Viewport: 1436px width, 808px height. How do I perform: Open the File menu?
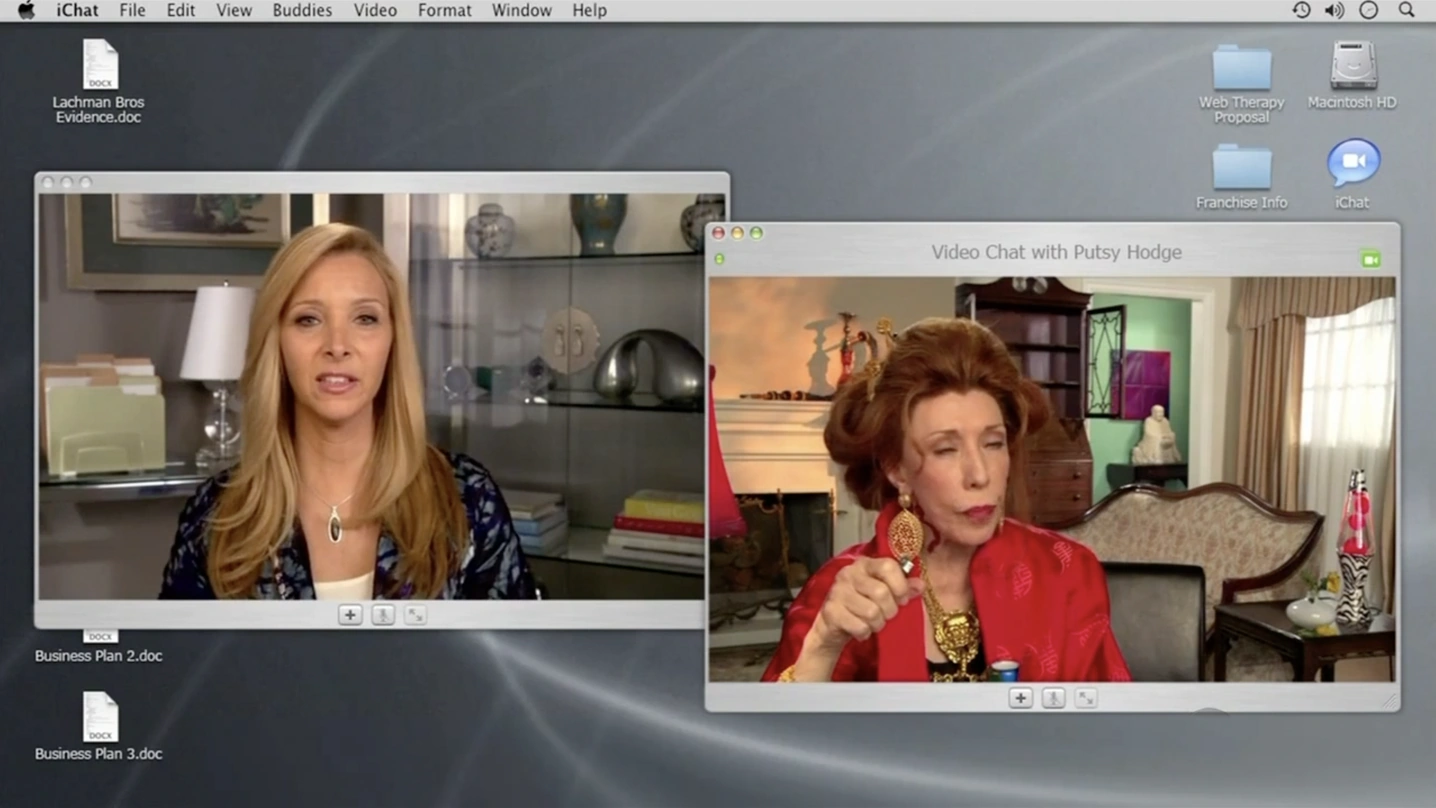point(132,10)
